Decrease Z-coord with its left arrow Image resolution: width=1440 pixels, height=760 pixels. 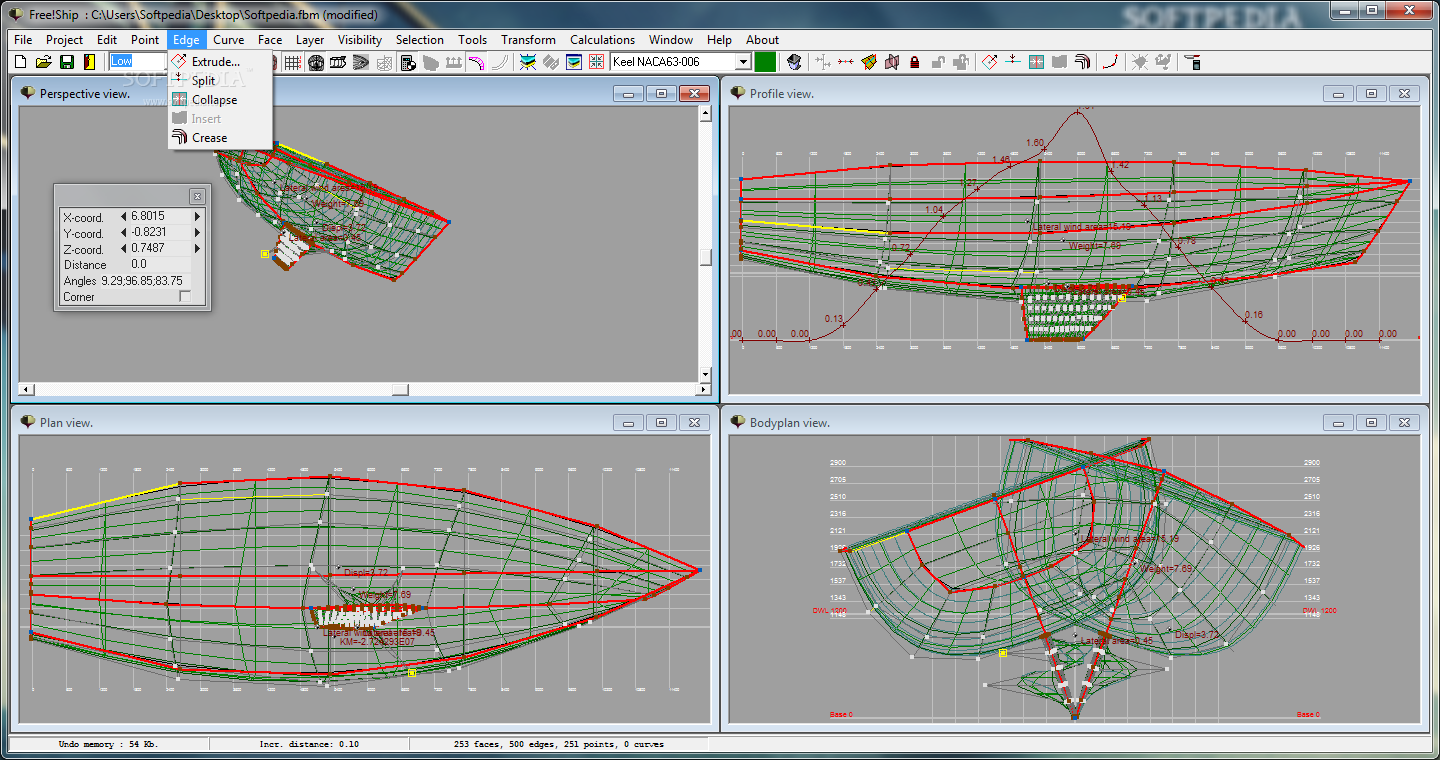tap(123, 248)
